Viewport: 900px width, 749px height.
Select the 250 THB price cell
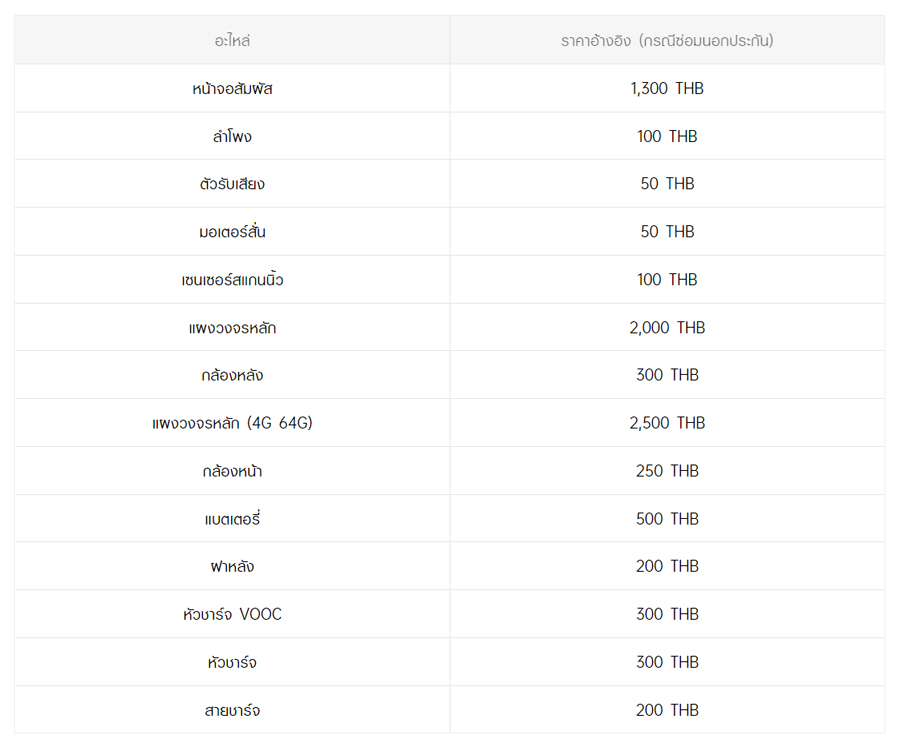tap(667, 471)
